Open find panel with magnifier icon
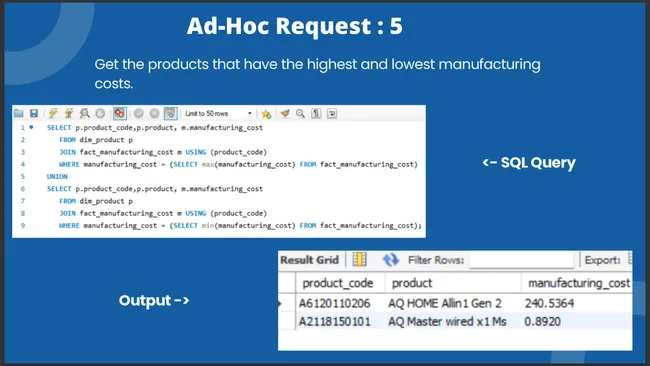Viewport: 650px width, 366px height. pos(301,113)
